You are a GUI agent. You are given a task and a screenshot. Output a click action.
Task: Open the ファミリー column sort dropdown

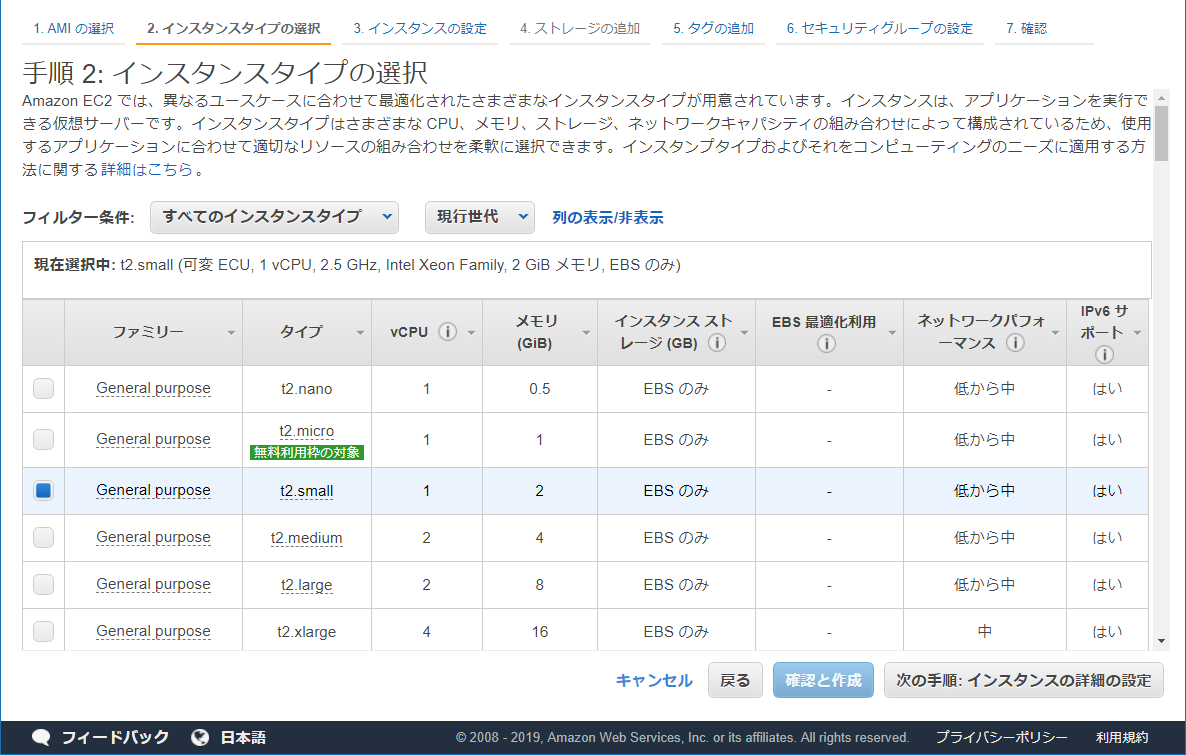(x=233, y=331)
